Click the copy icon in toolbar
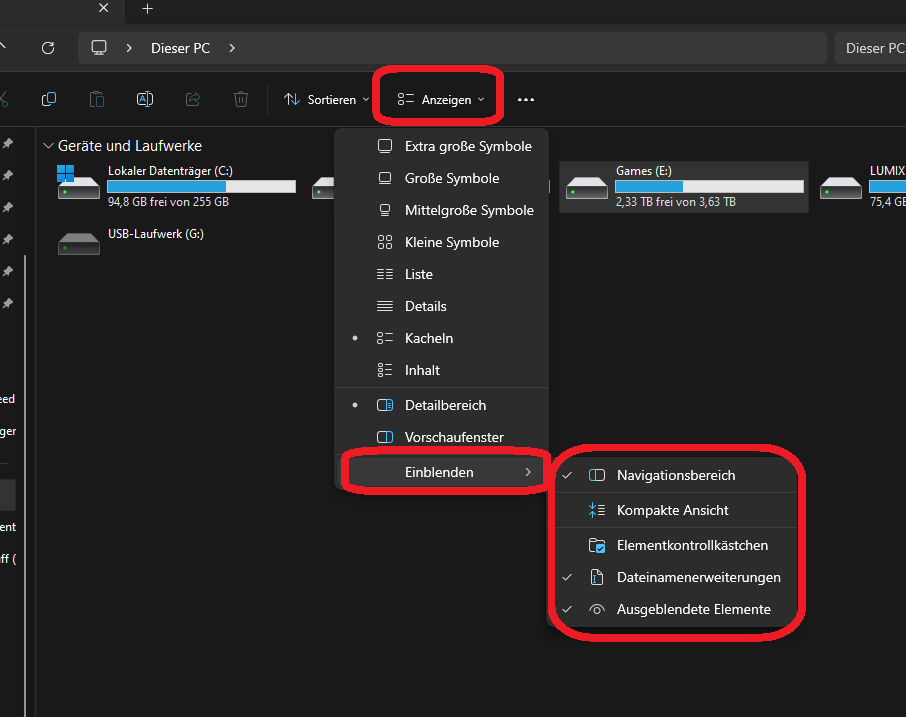Image resolution: width=906 pixels, height=717 pixels. [x=49, y=99]
